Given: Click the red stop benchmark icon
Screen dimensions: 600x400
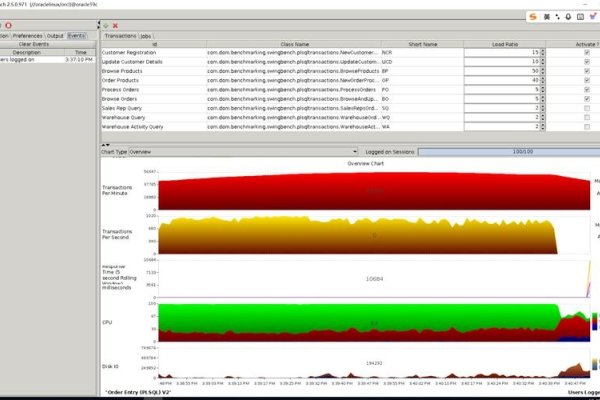Looking at the screenshot, I should click(x=9, y=24).
